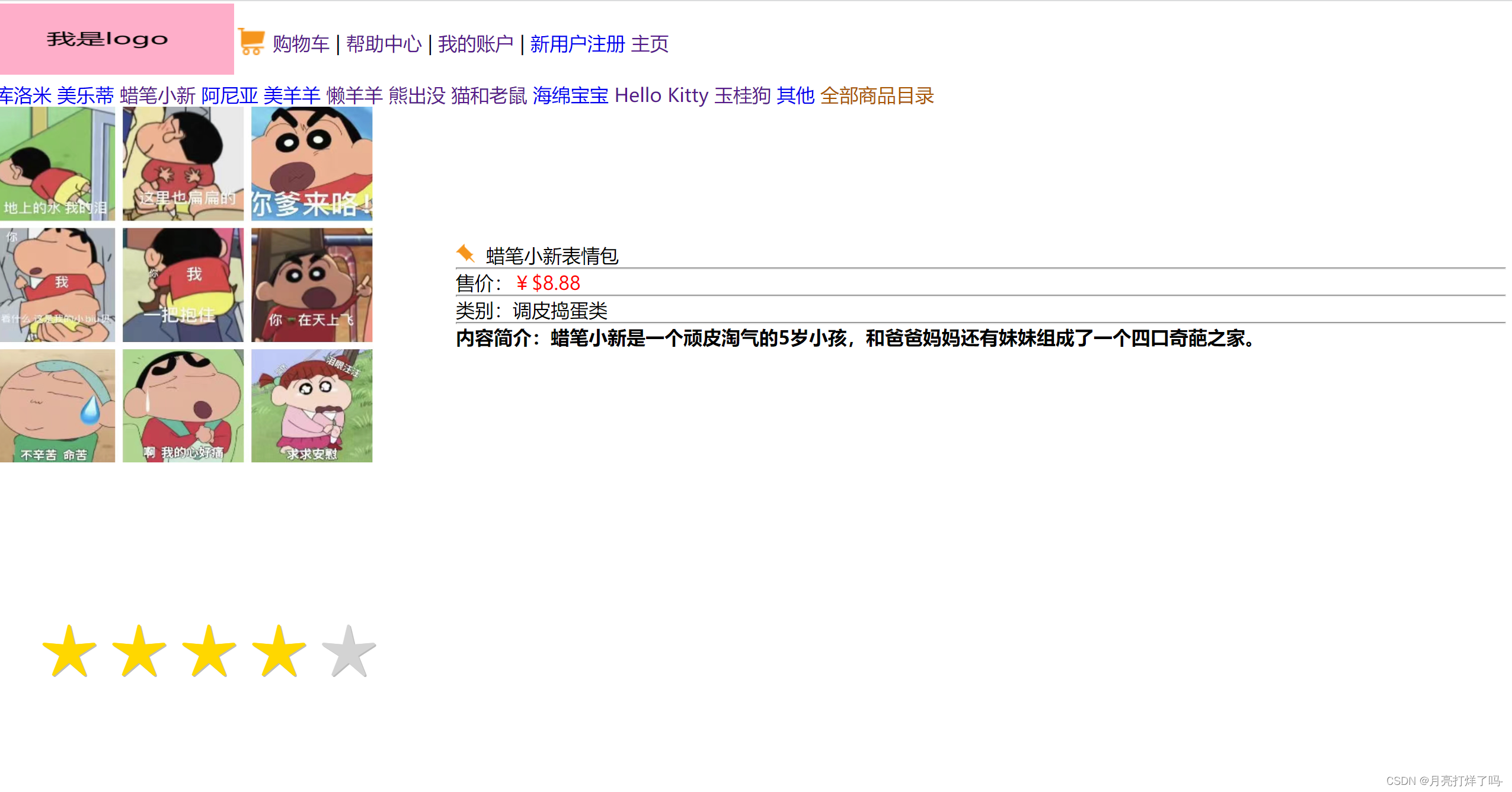This screenshot has width=1512, height=792.
Task: Select the Hello Kitty category
Action: click(x=661, y=95)
